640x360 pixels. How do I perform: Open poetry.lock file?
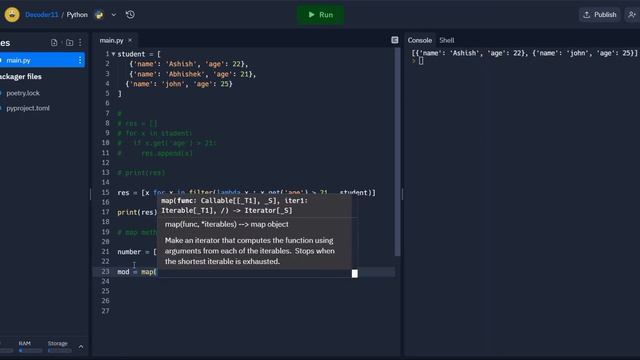23,93
